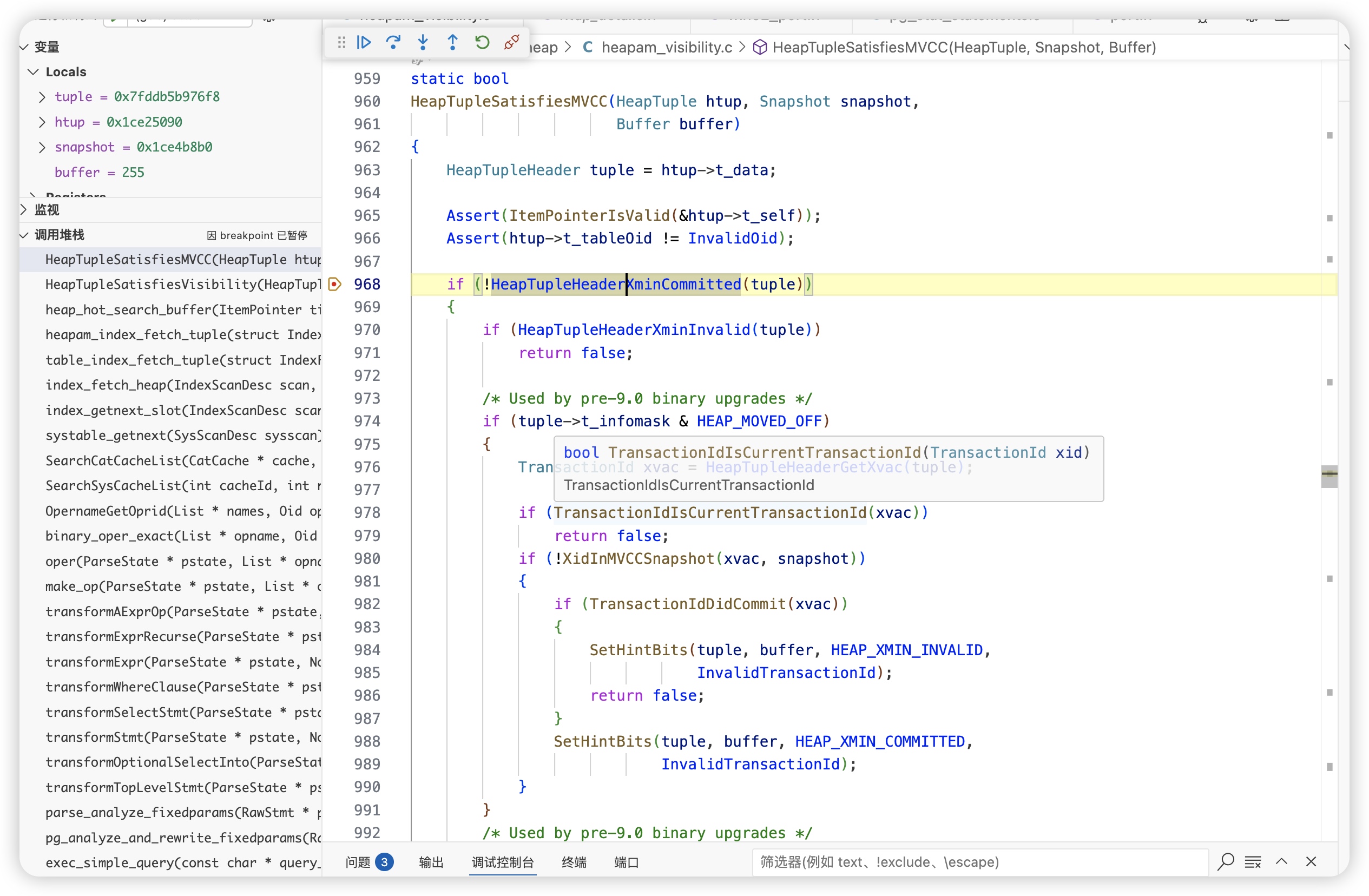Disconnect the debugger with plug icon
1369x896 pixels.
(511, 43)
